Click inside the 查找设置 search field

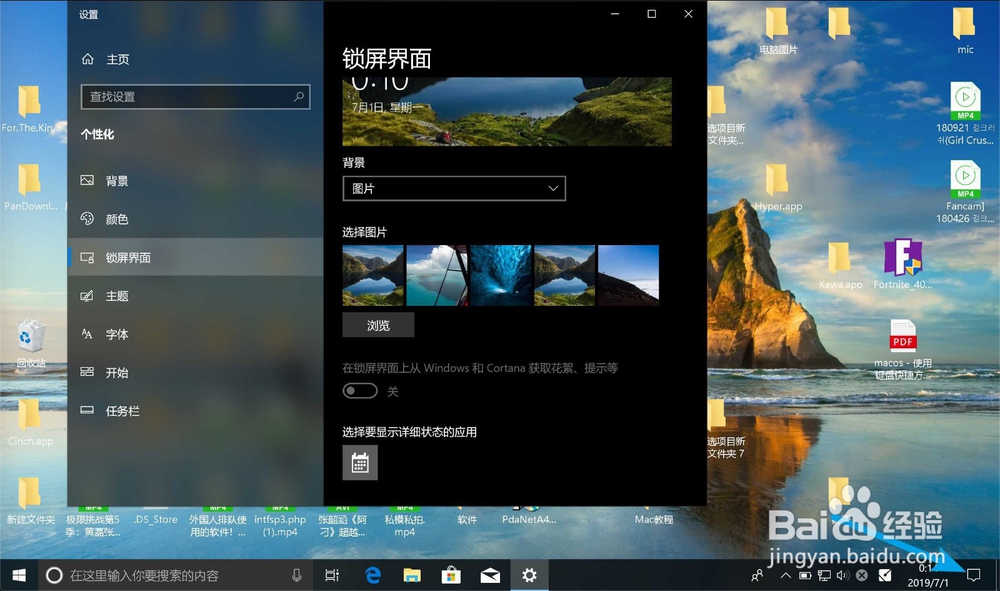point(180,97)
